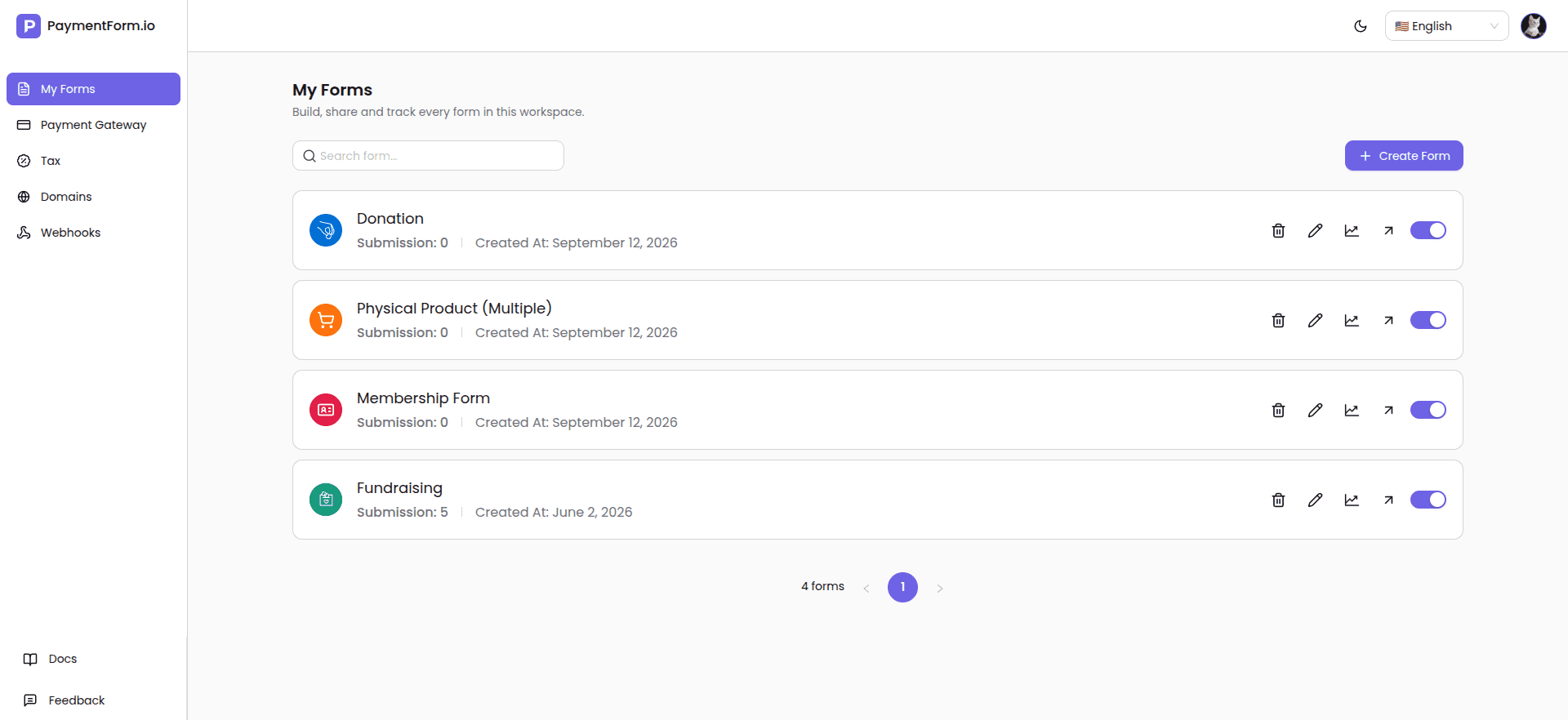
Task: Disable the Donation form toggle
Action: (x=1428, y=230)
